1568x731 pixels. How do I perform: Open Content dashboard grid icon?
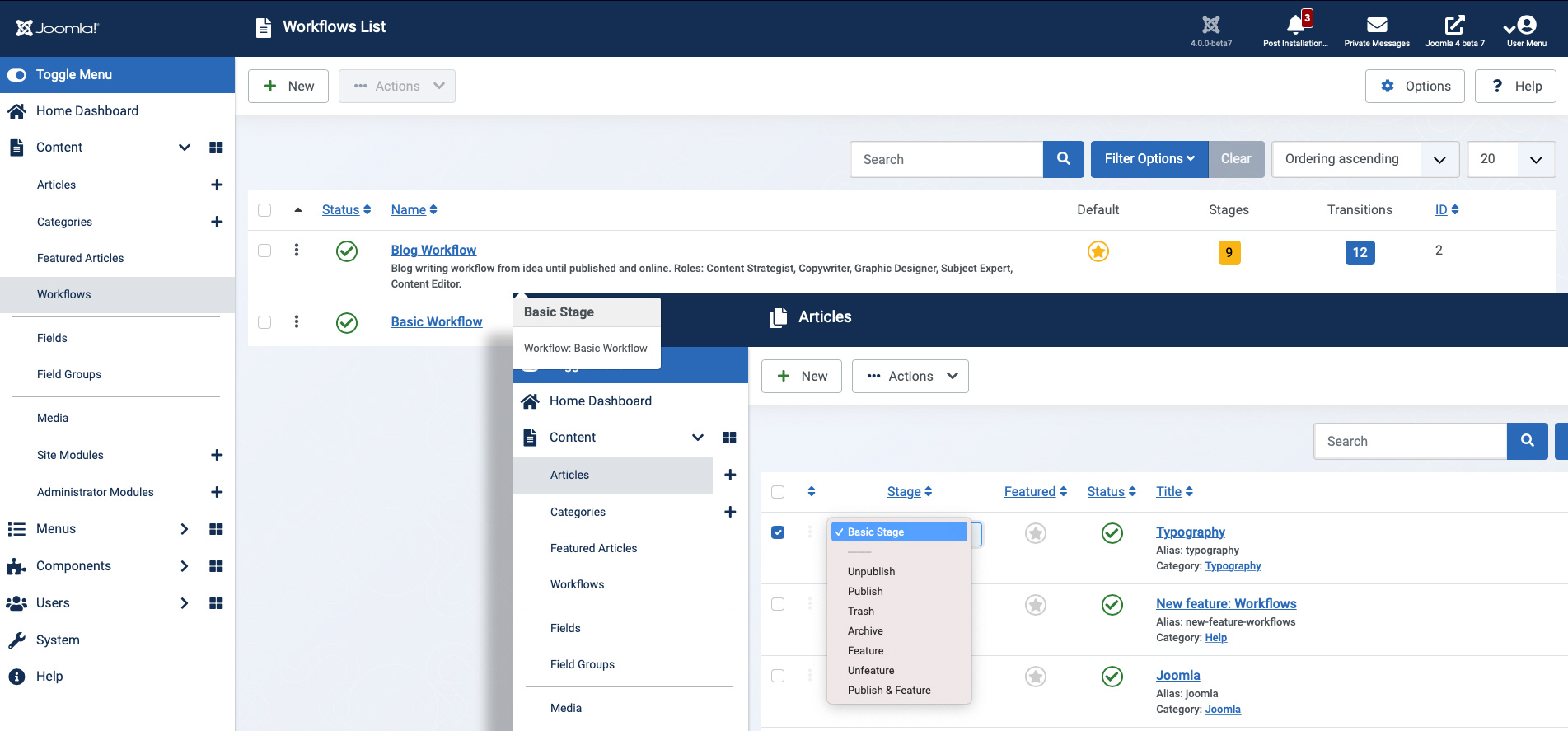point(216,148)
